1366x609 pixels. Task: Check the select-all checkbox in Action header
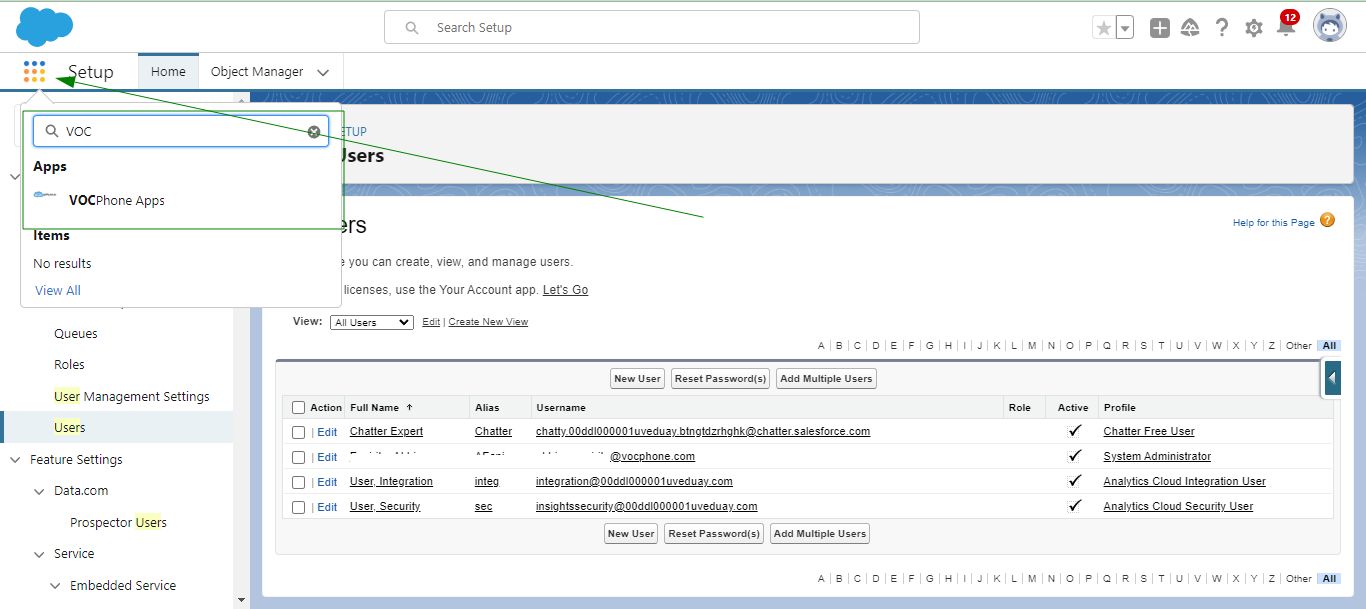coord(298,408)
